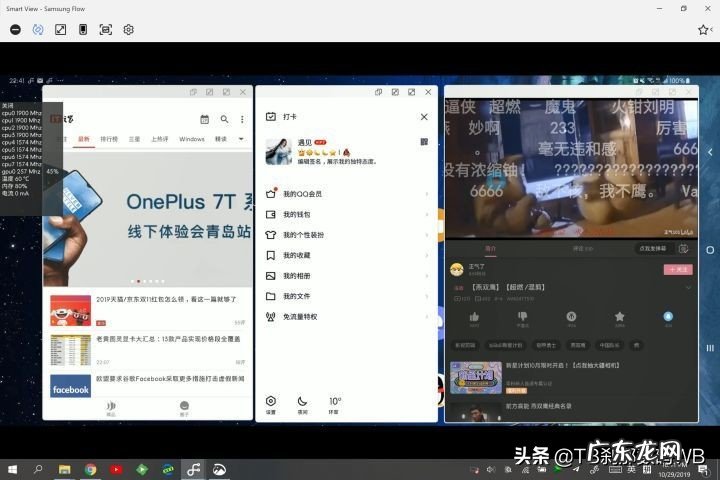
Task: Click the facebook article thumbnail
Action: coord(70,386)
